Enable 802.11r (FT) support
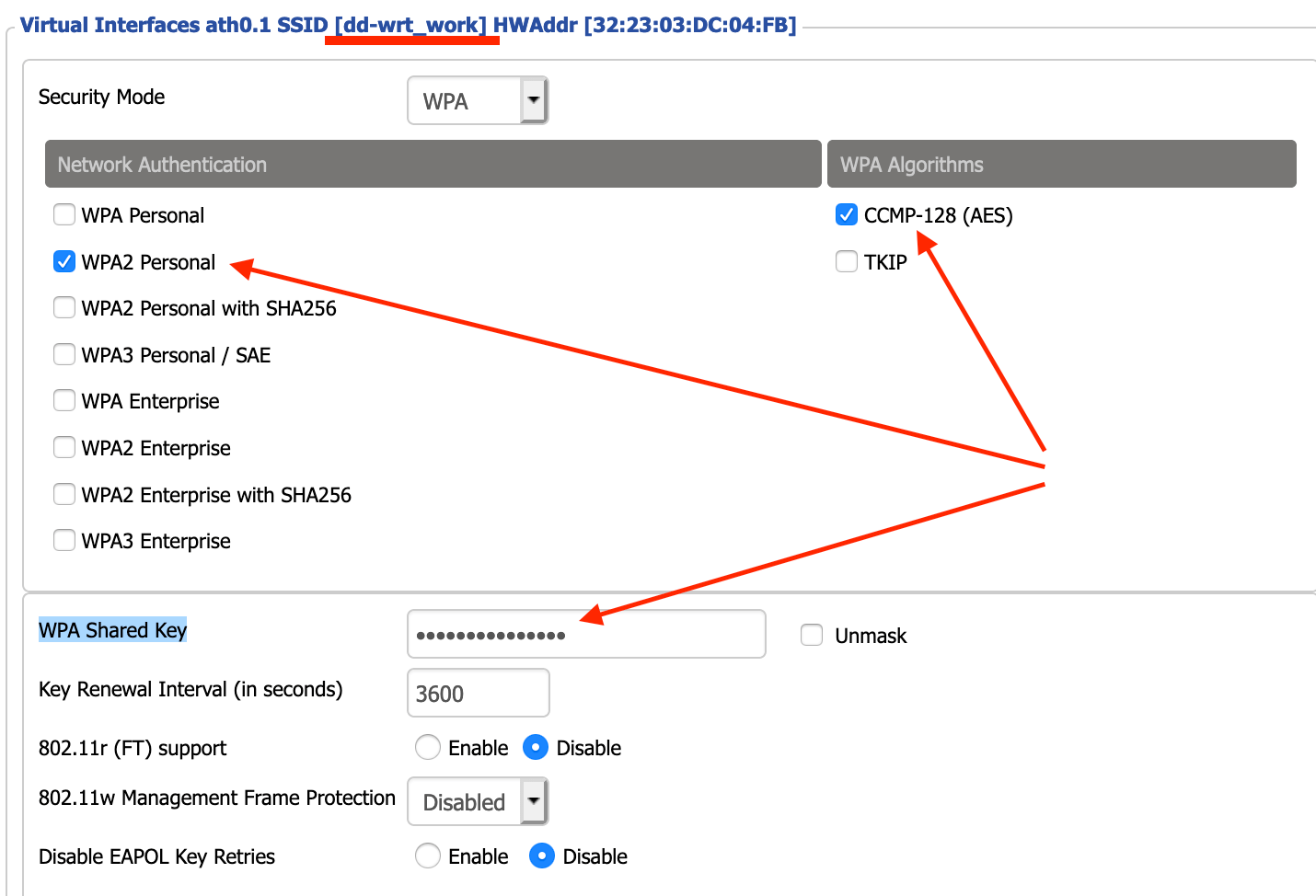The width and height of the screenshot is (1316, 896). 428,748
